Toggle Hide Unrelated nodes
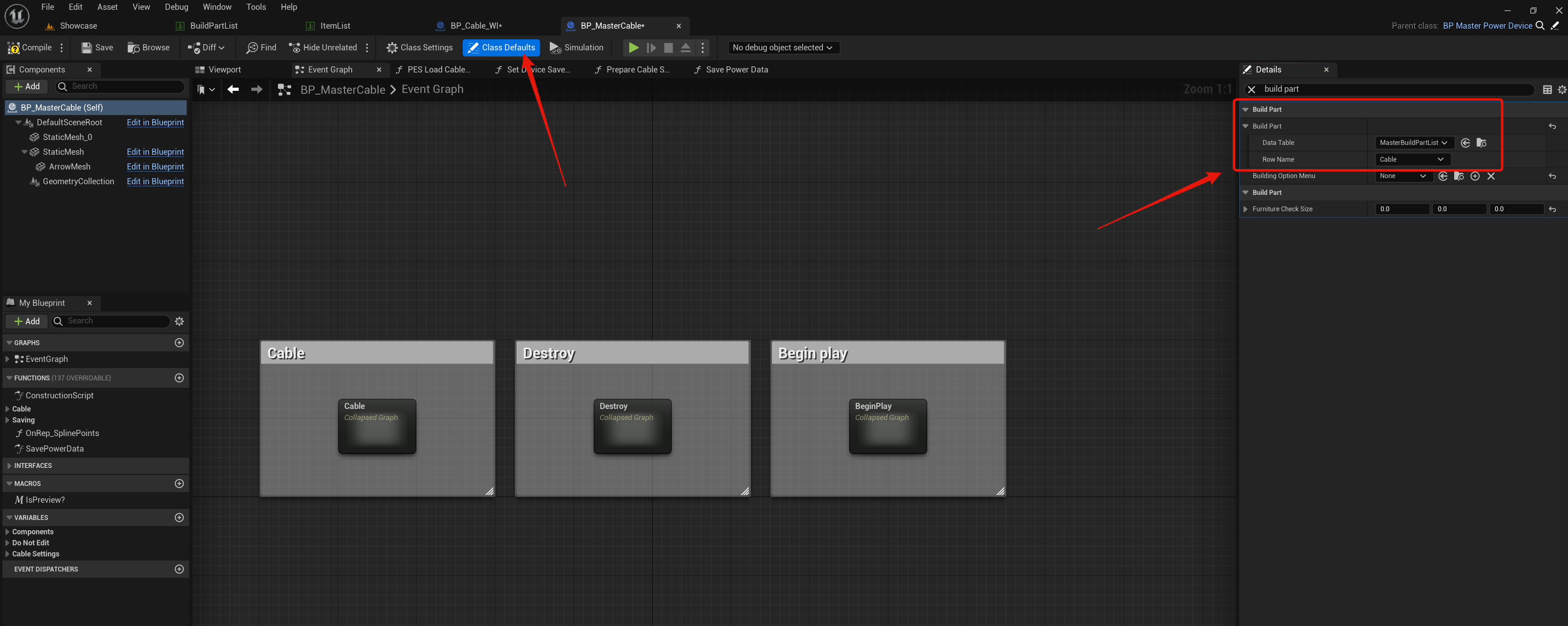The height and width of the screenshot is (626, 1568). (x=323, y=47)
